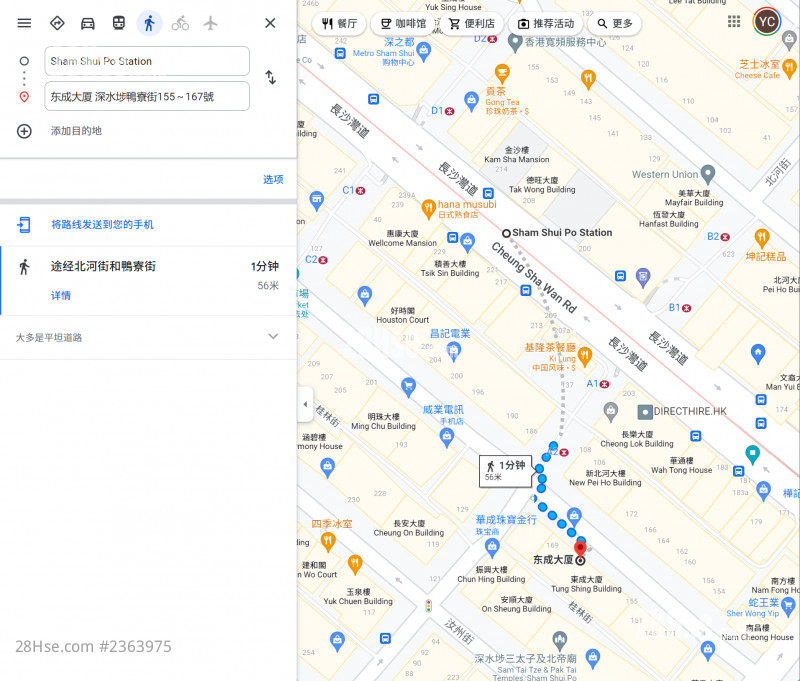Open the hamburger main menu
This screenshot has height=681, width=800.
[x=24, y=23]
